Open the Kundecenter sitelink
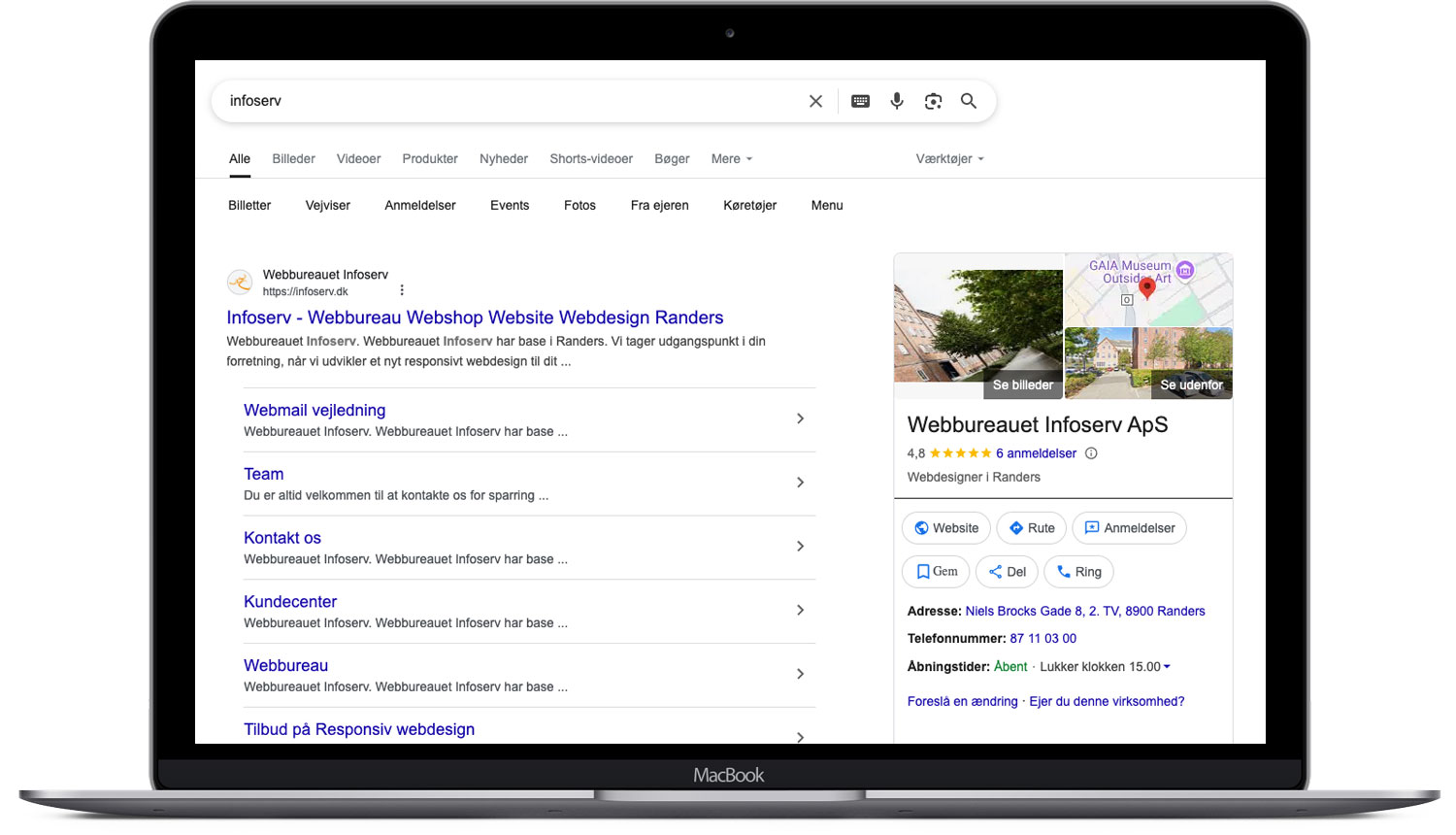The height and width of the screenshot is (835, 1456). [290, 602]
